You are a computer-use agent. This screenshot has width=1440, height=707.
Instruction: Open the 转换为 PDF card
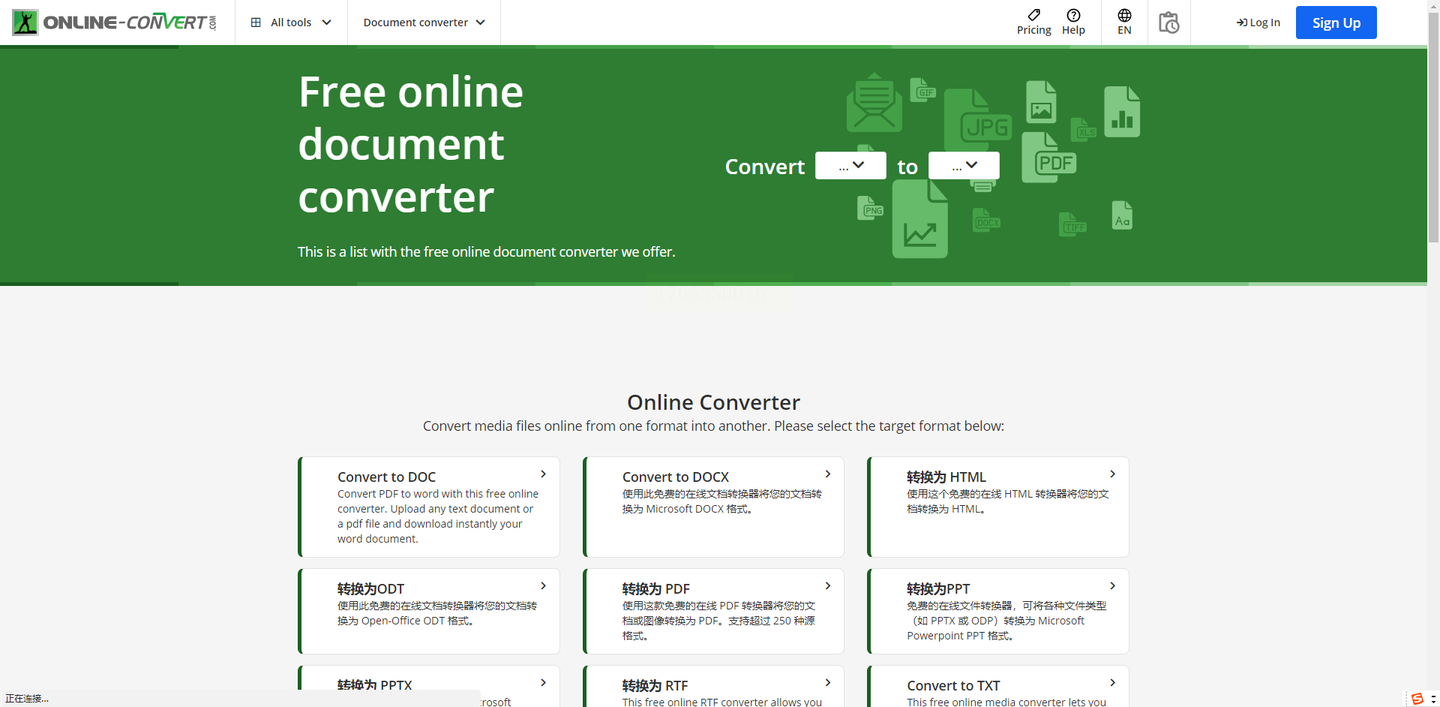714,611
